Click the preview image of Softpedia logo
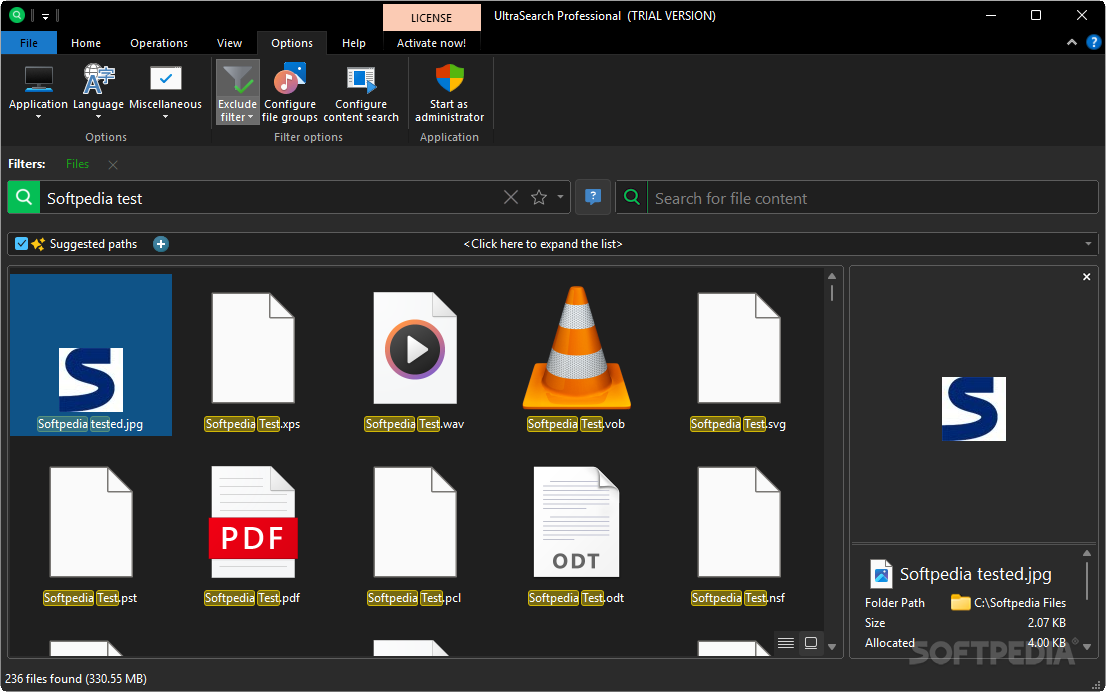Viewport: 1106px width, 692px height. point(973,409)
